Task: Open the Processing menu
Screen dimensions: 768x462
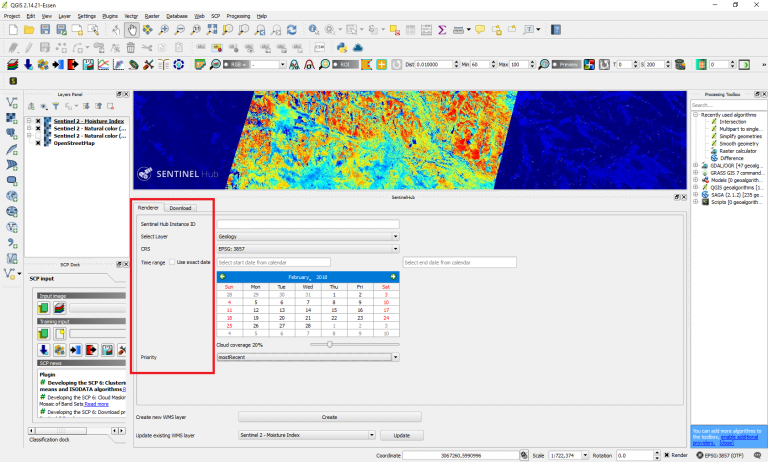Action: (238, 16)
